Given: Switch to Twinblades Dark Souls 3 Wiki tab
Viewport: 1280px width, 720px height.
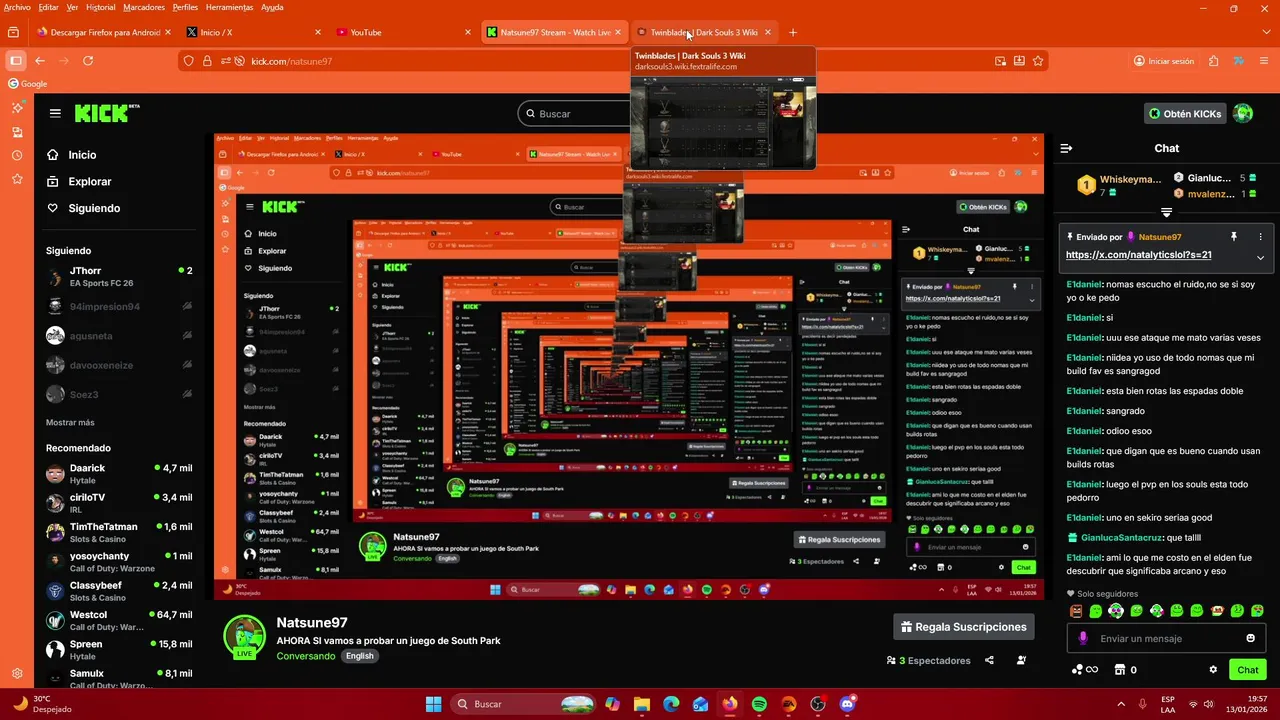Looking at the screenshot, I should [x=704, y=32].
